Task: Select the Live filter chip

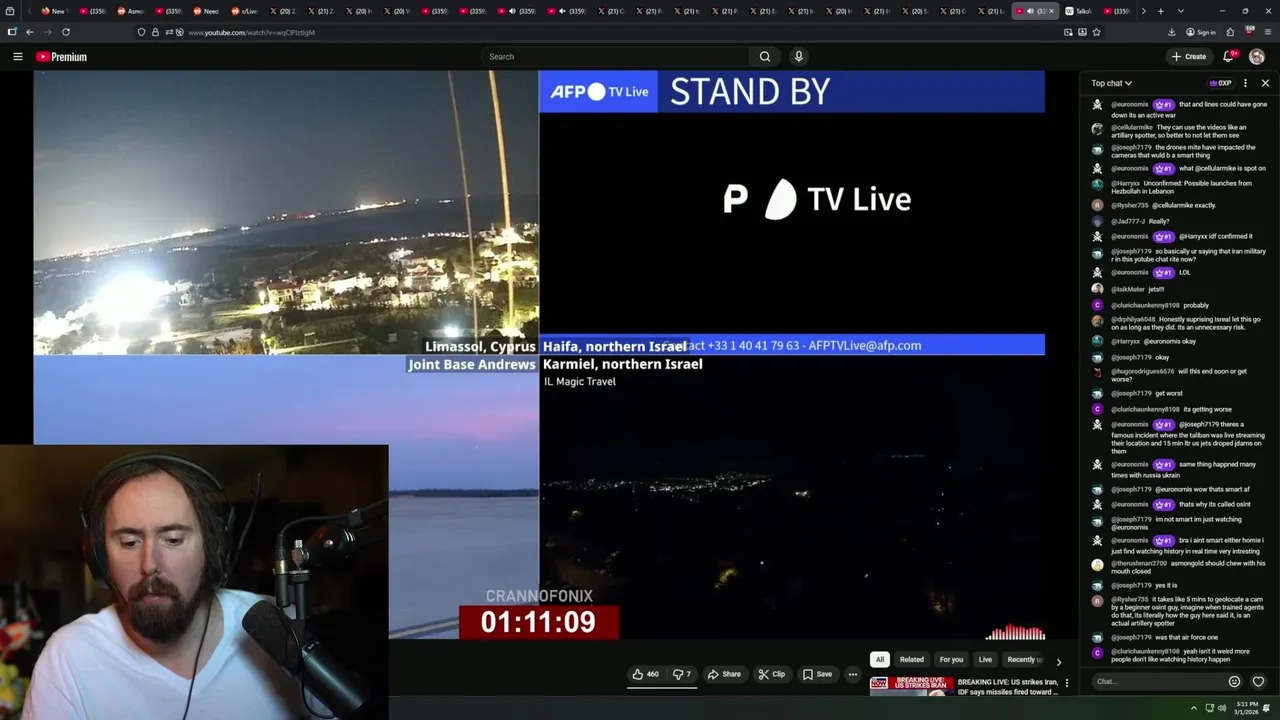Action: pos(985,660)
